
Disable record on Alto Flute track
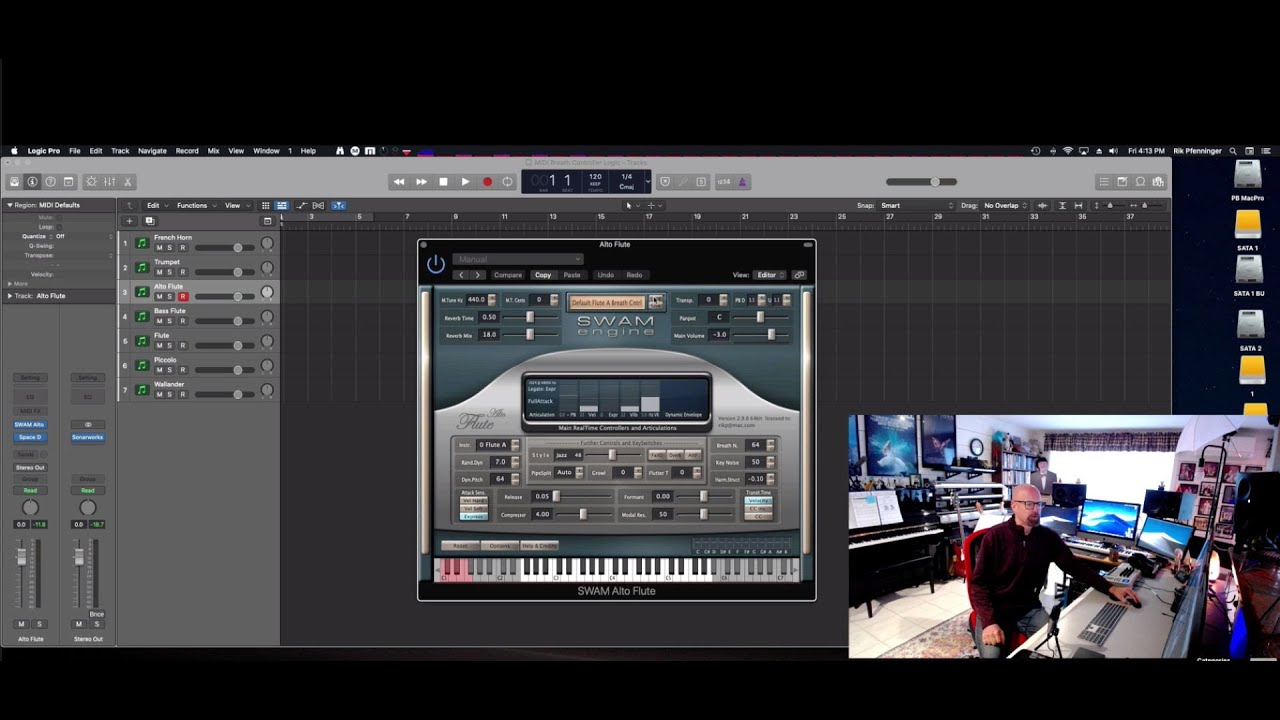point(182,297)
